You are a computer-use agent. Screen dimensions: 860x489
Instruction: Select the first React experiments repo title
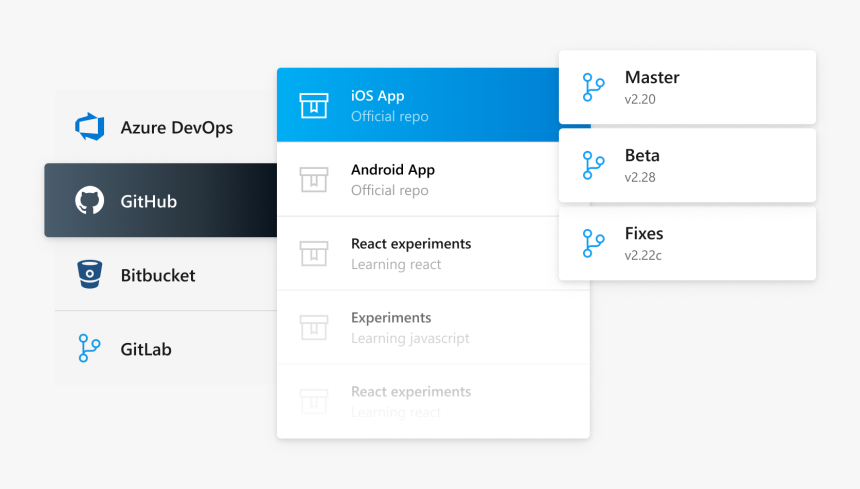[x=411, y=243]
